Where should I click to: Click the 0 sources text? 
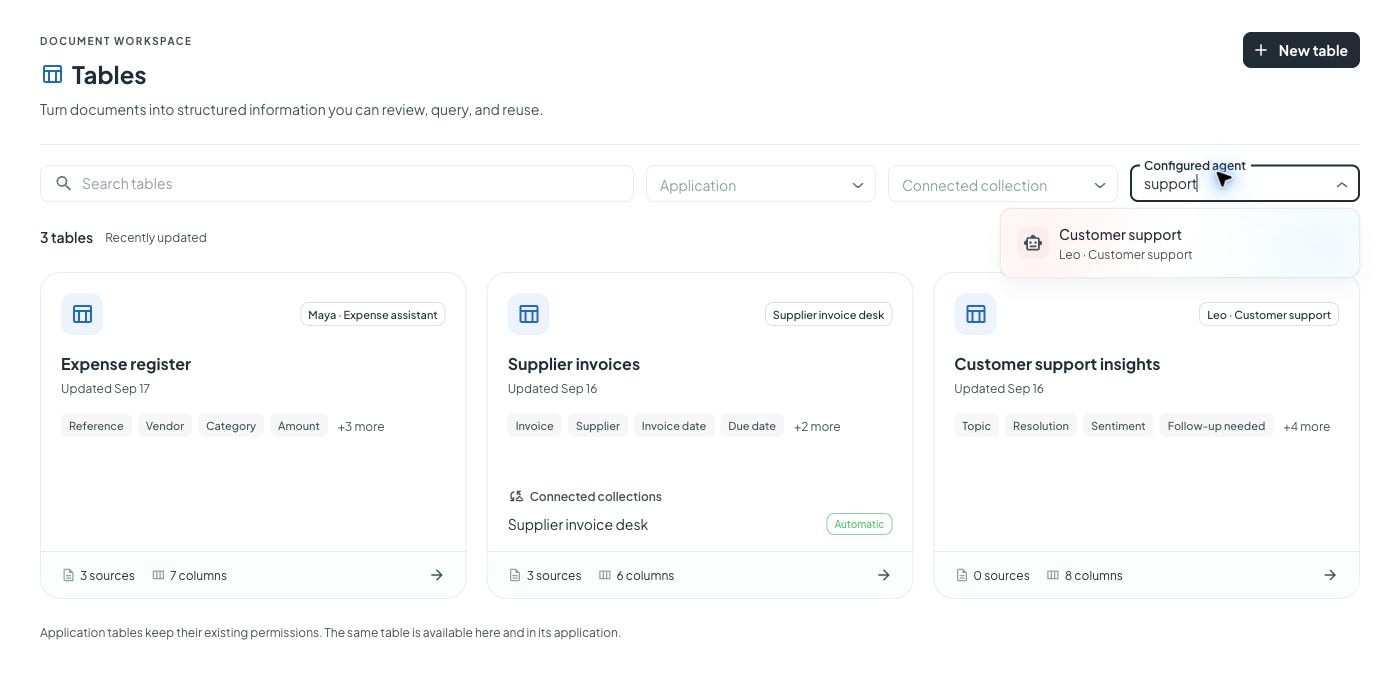[x=1001, y=575]
